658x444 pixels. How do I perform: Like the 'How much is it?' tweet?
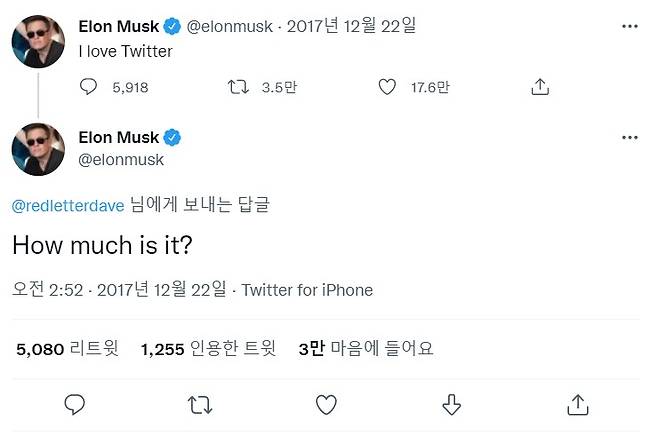[x=326, y=404]
